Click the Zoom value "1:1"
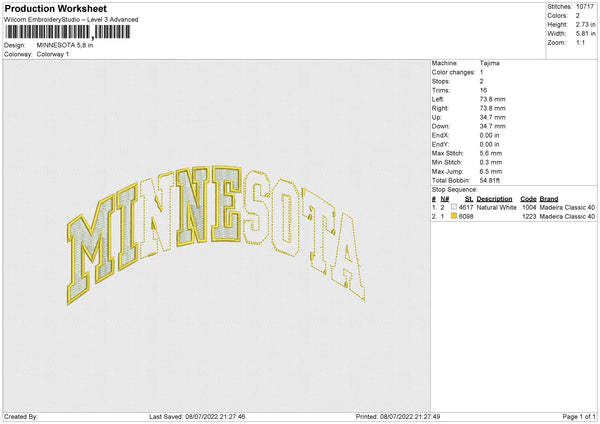The width and height of the screenshot is (600, 424). pyautogui.click(x=580, y=42)
